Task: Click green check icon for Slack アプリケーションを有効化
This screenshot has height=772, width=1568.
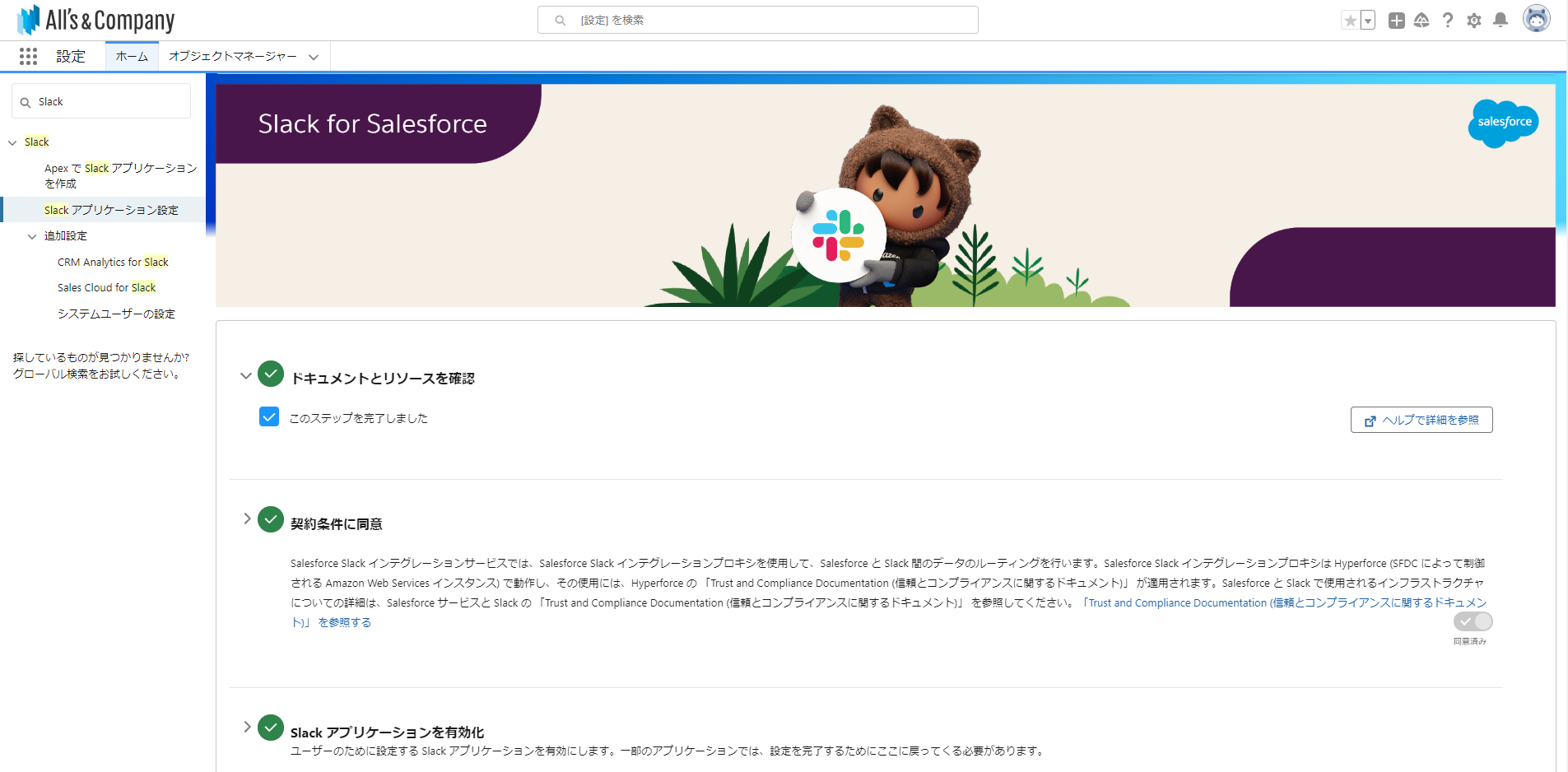Action: [271, 728]
